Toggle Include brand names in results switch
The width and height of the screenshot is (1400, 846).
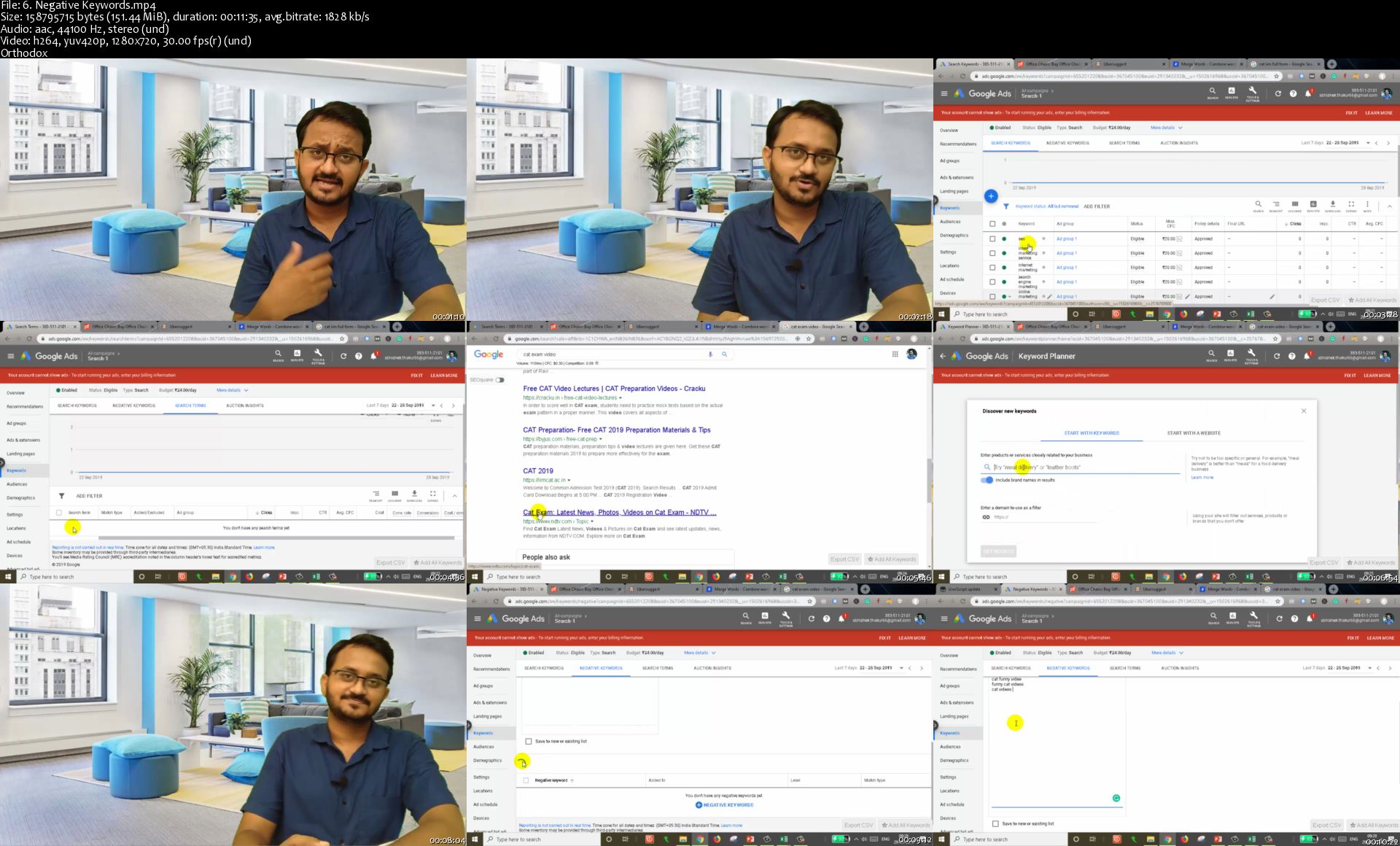987,480
